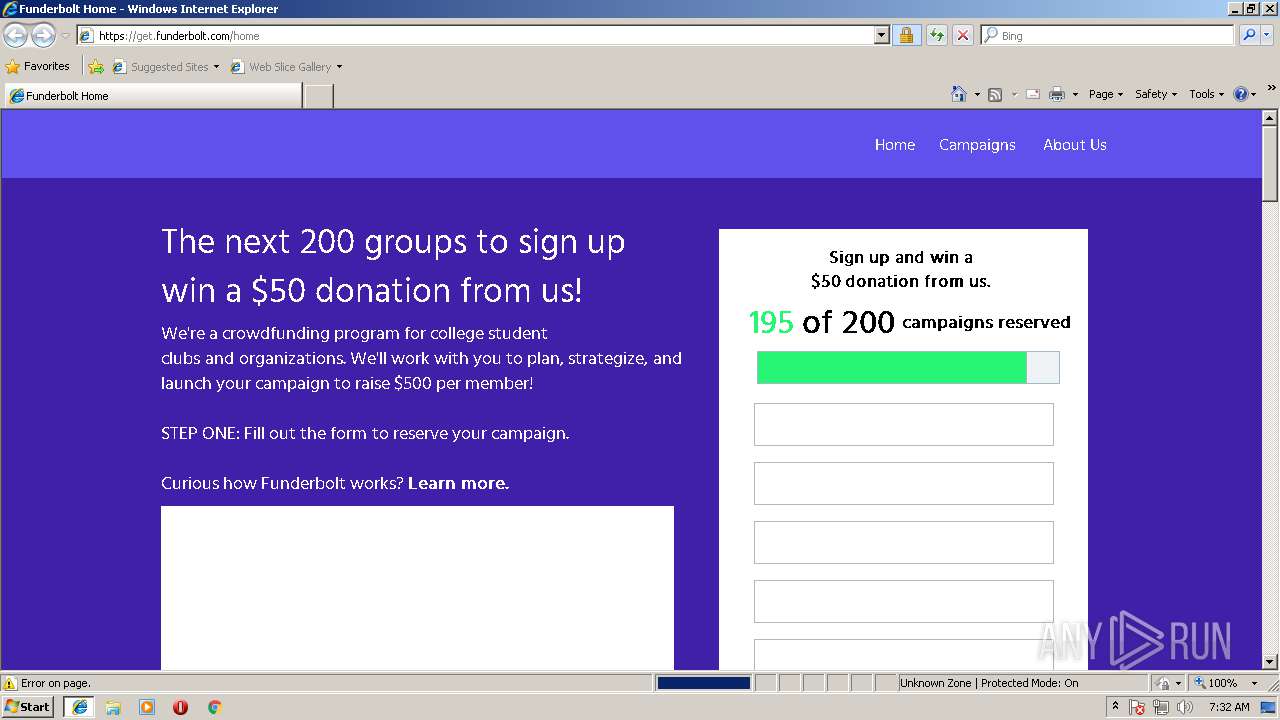Open Windows Media Player taskbar icon
The height and width of the screenshot is (720, 1280).
(x=147, y=707)
